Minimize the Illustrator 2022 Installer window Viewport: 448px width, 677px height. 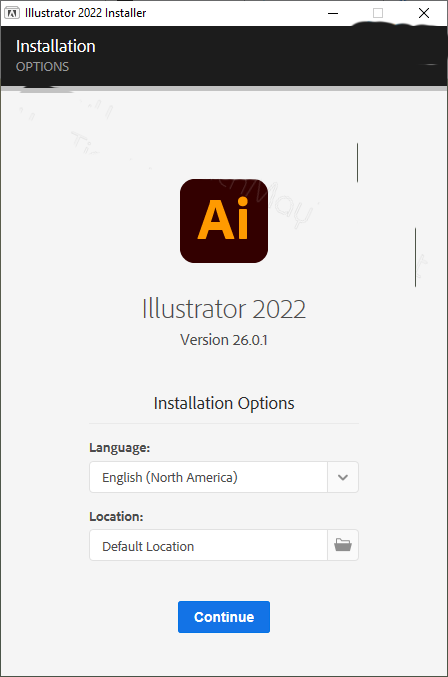[x=333, y=13]
